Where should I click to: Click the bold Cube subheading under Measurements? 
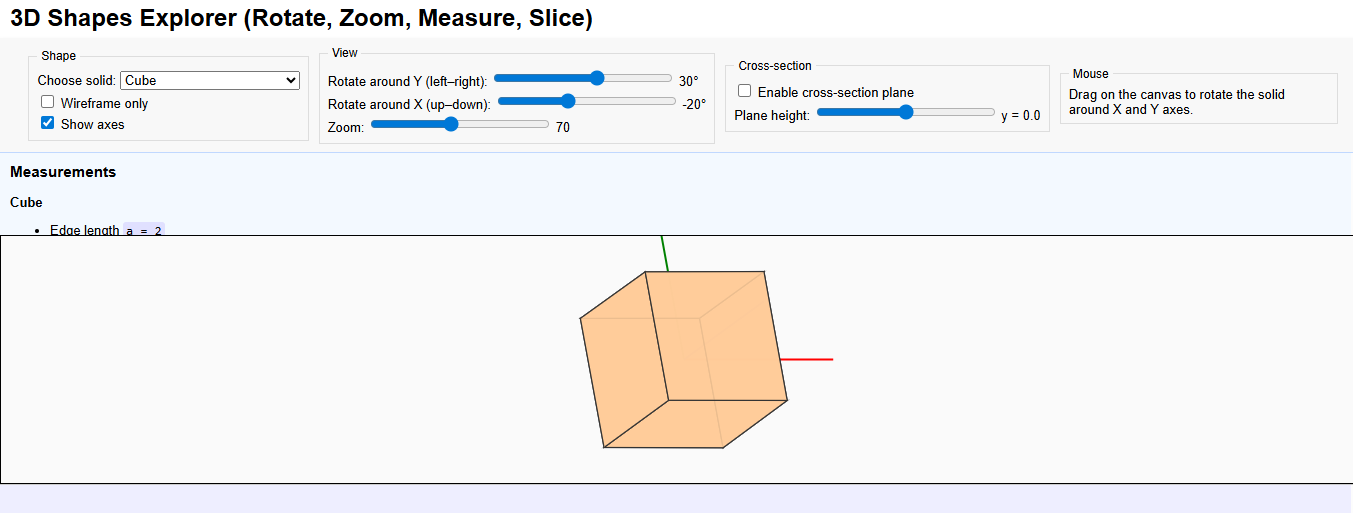tap(27, 202)
